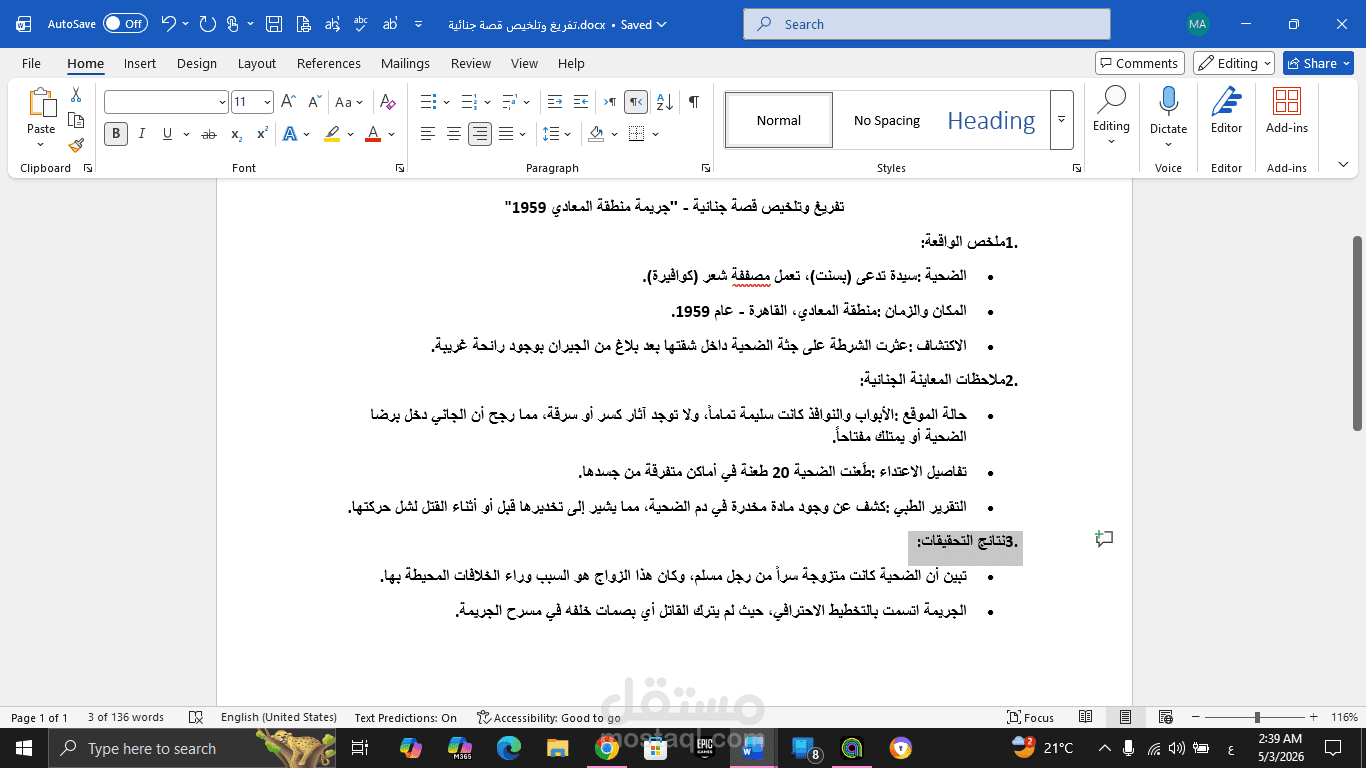
Task: Open font name dropdown
Action: (x=222, y=102)
